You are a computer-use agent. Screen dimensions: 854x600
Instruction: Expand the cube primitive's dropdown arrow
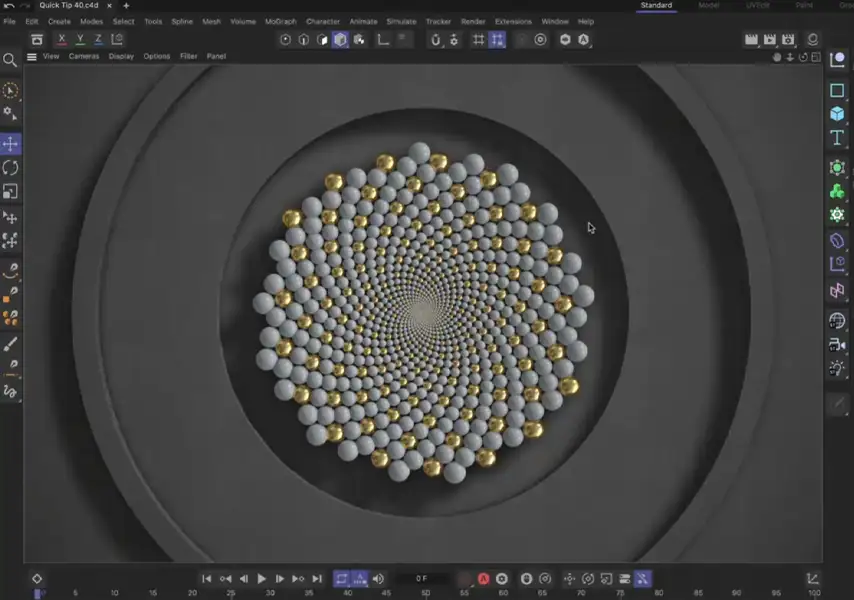point(847,121)
